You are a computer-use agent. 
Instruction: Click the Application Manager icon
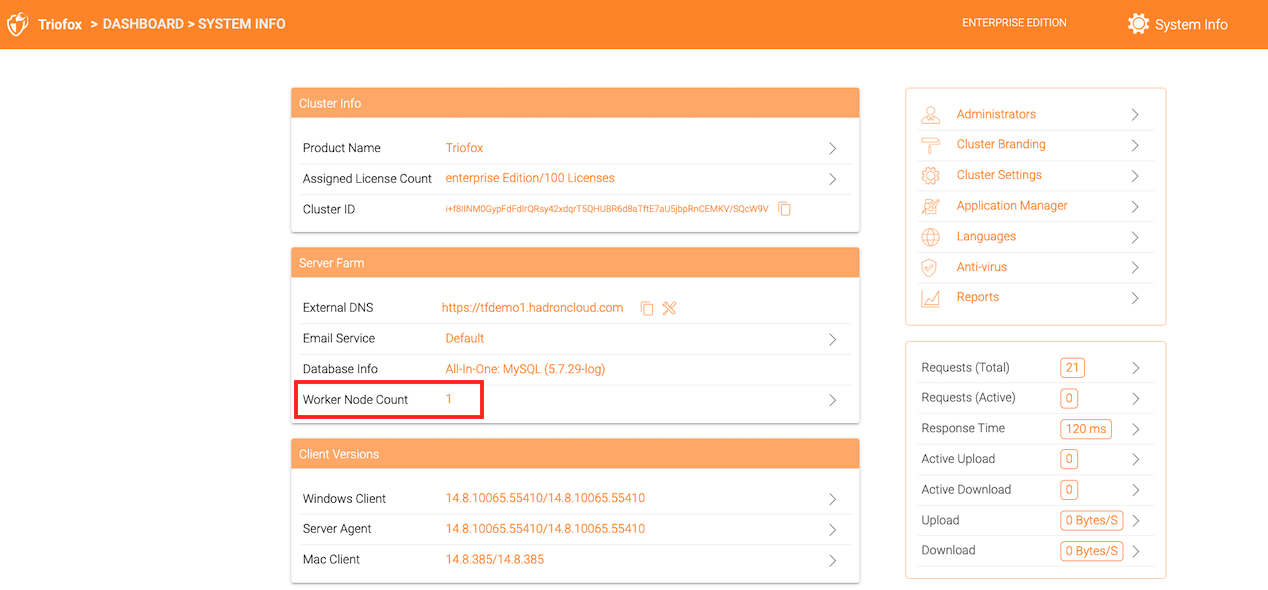pyautogui.click(x=931, y=206)
